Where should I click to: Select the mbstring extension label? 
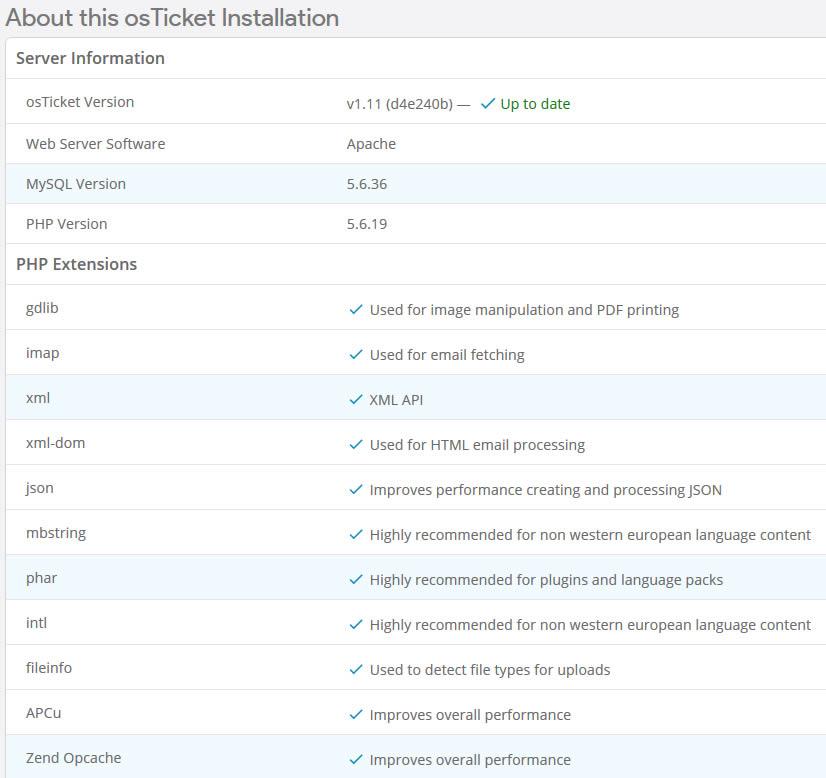coord(56,533)
